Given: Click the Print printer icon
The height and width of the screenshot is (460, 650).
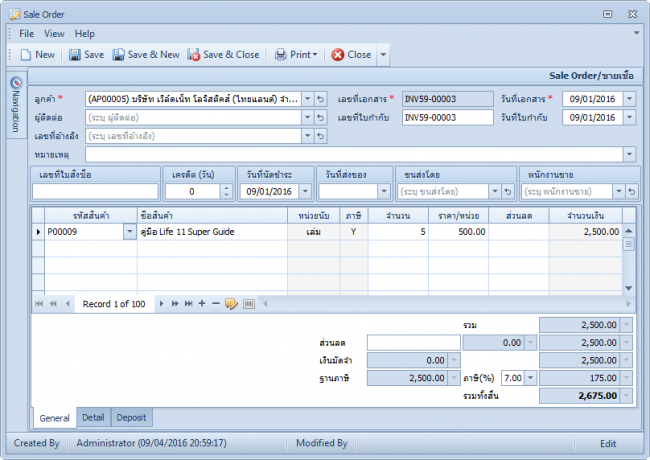Looking at the screenshot, I should click(281, 55).
